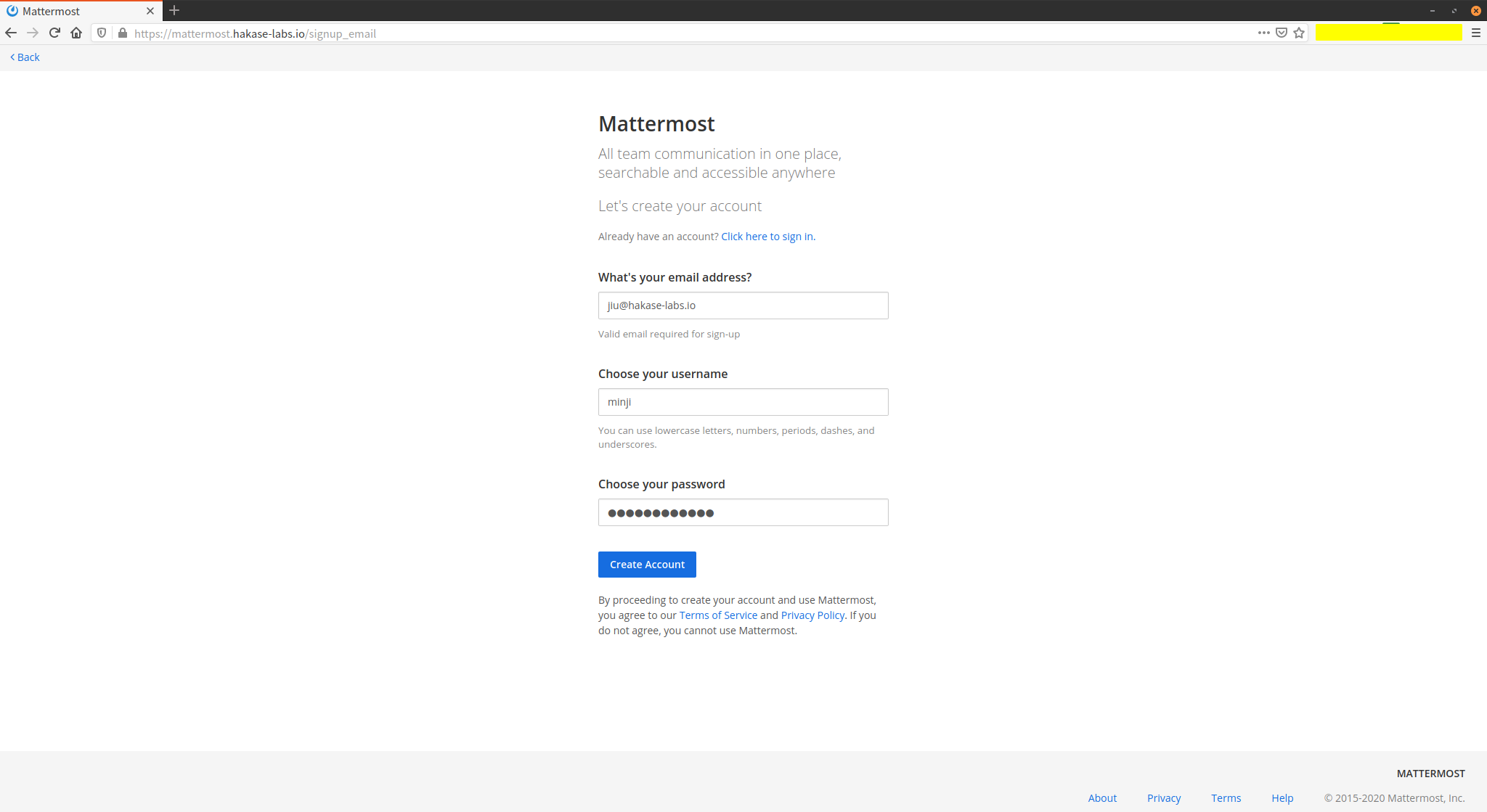
Task: Open the Firefox hamburger menu
Action: [x=1476, y=33]
